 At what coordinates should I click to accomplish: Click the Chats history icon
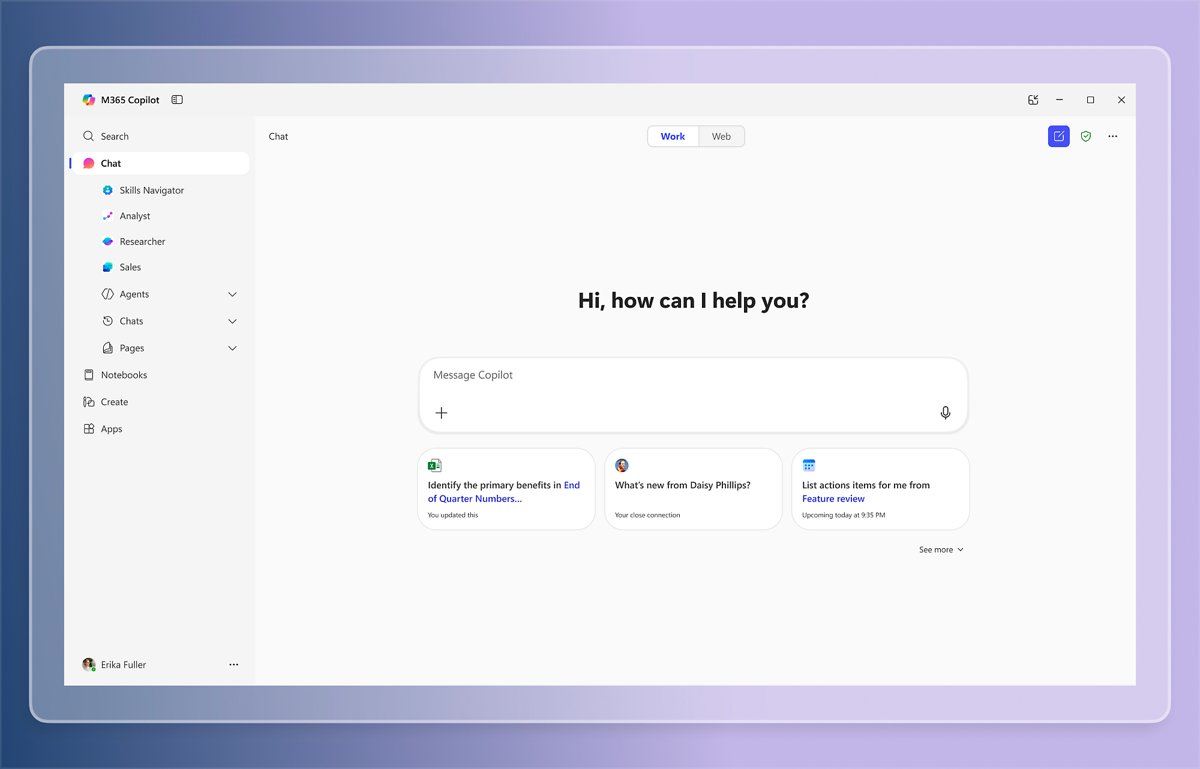click(108, 321)
